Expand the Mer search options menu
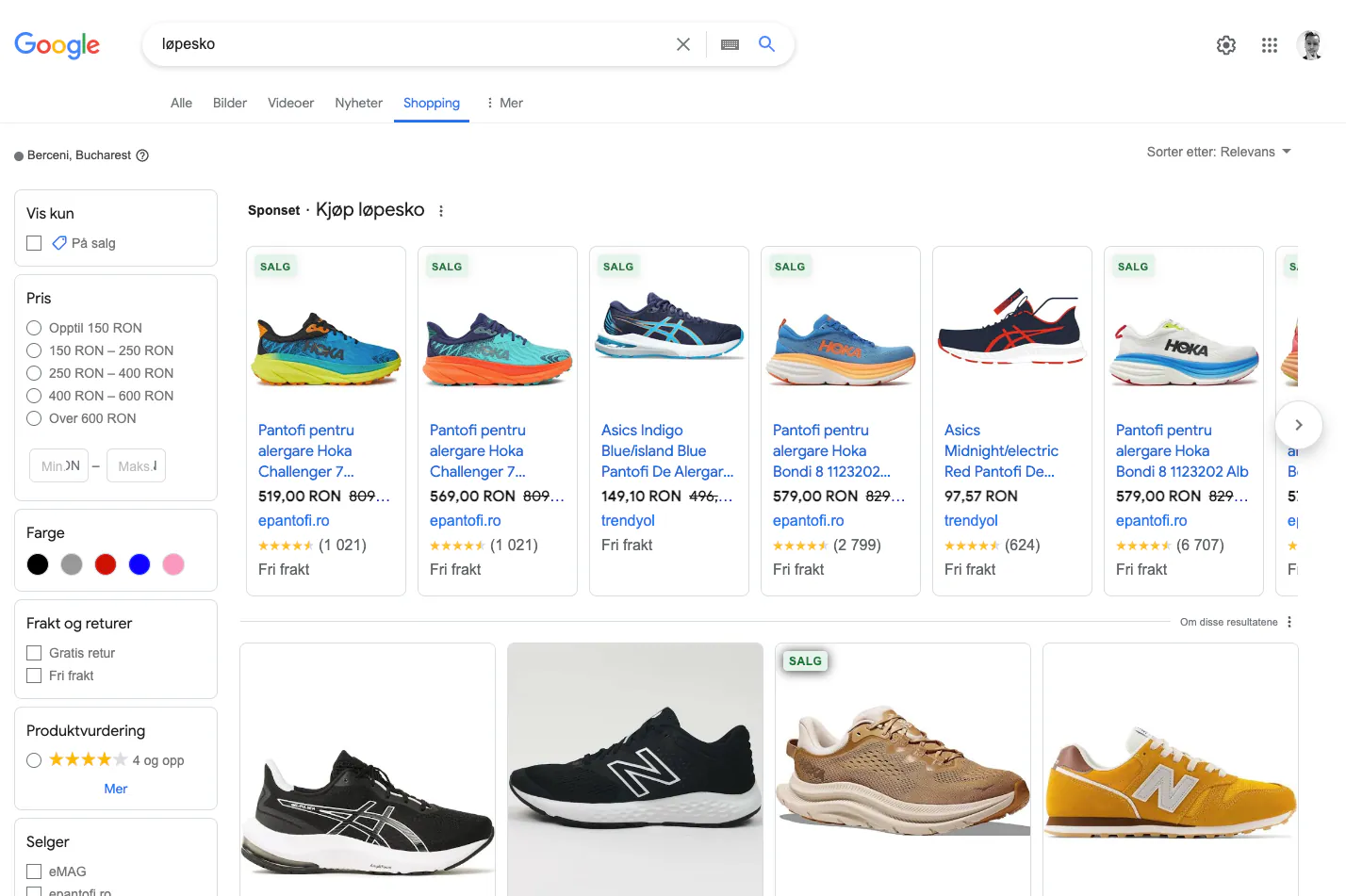The height and width of the screenshot is (896, 1346). click(x=504, y=103)
